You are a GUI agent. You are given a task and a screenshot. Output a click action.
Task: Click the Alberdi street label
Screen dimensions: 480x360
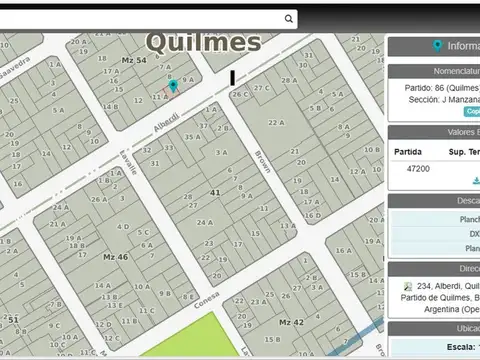tap(166, 122)
